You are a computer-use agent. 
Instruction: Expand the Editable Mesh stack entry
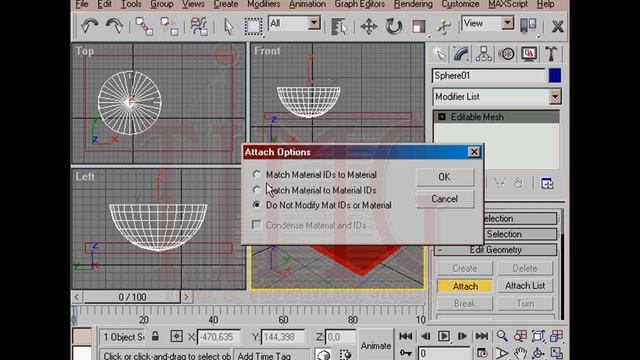[442, 117]
